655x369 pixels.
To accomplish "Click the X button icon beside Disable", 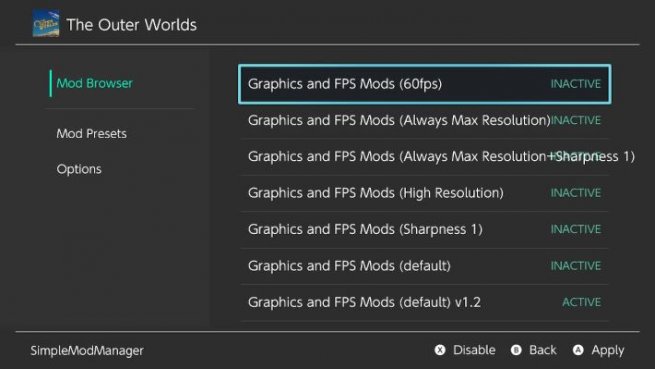I will pos(440,350).
